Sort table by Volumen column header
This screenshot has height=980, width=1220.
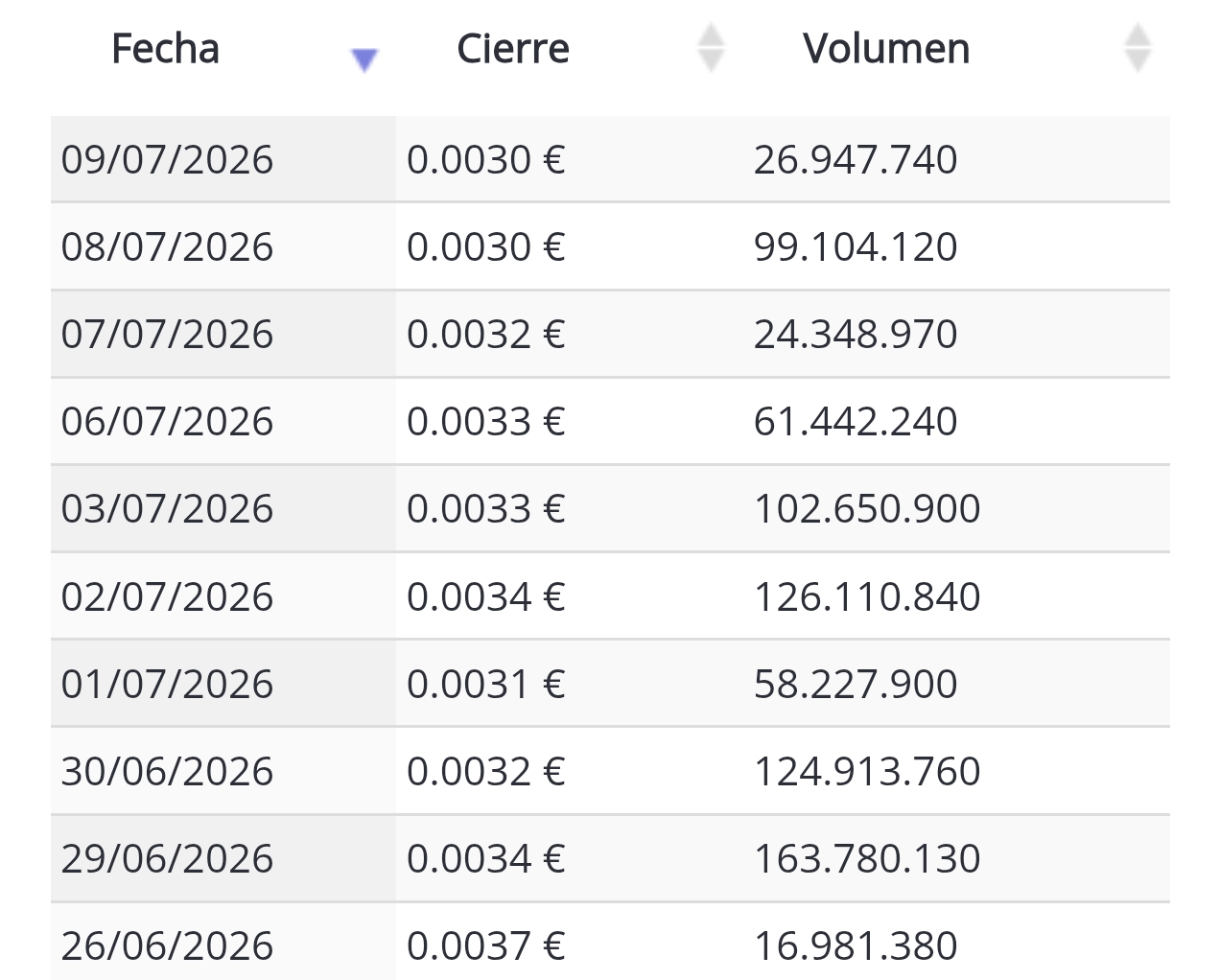[x=886, y=49]
